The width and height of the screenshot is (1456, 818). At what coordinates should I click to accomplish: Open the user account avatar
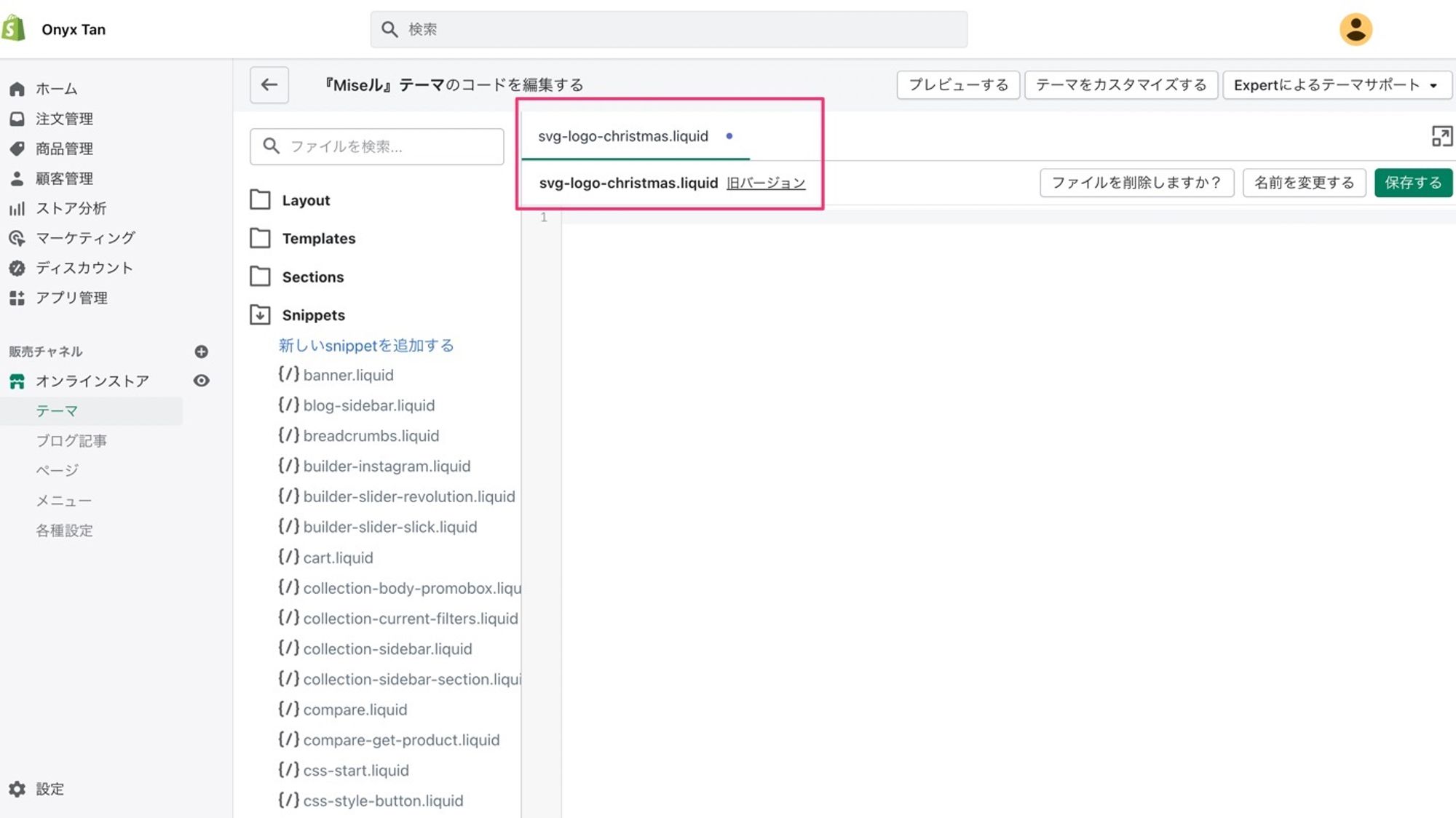click(1356, 29)
